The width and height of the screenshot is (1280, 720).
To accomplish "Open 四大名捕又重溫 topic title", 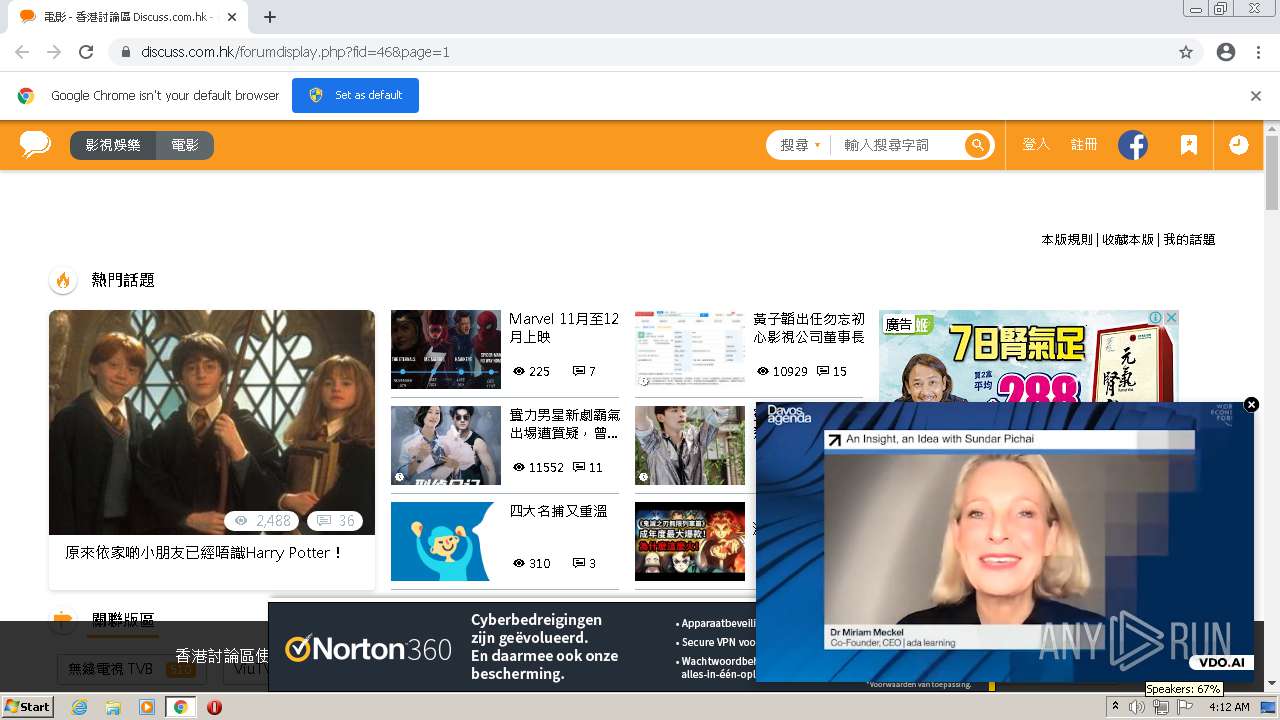I will tap(558, 511).
